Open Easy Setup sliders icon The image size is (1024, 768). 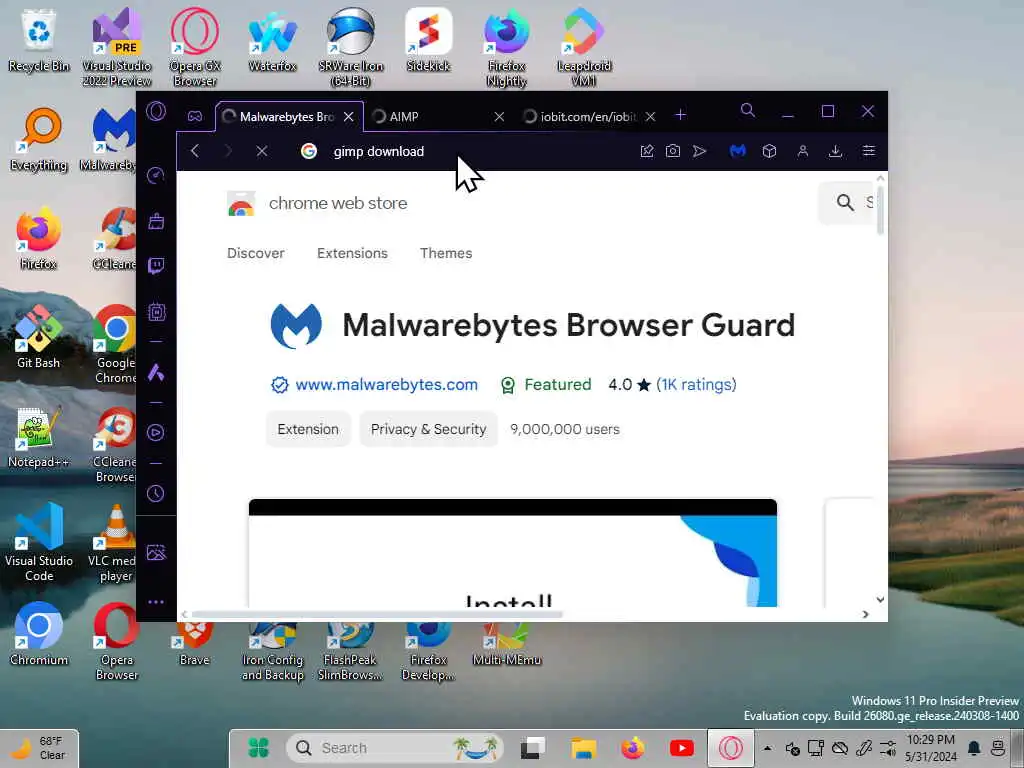(869, 151)
